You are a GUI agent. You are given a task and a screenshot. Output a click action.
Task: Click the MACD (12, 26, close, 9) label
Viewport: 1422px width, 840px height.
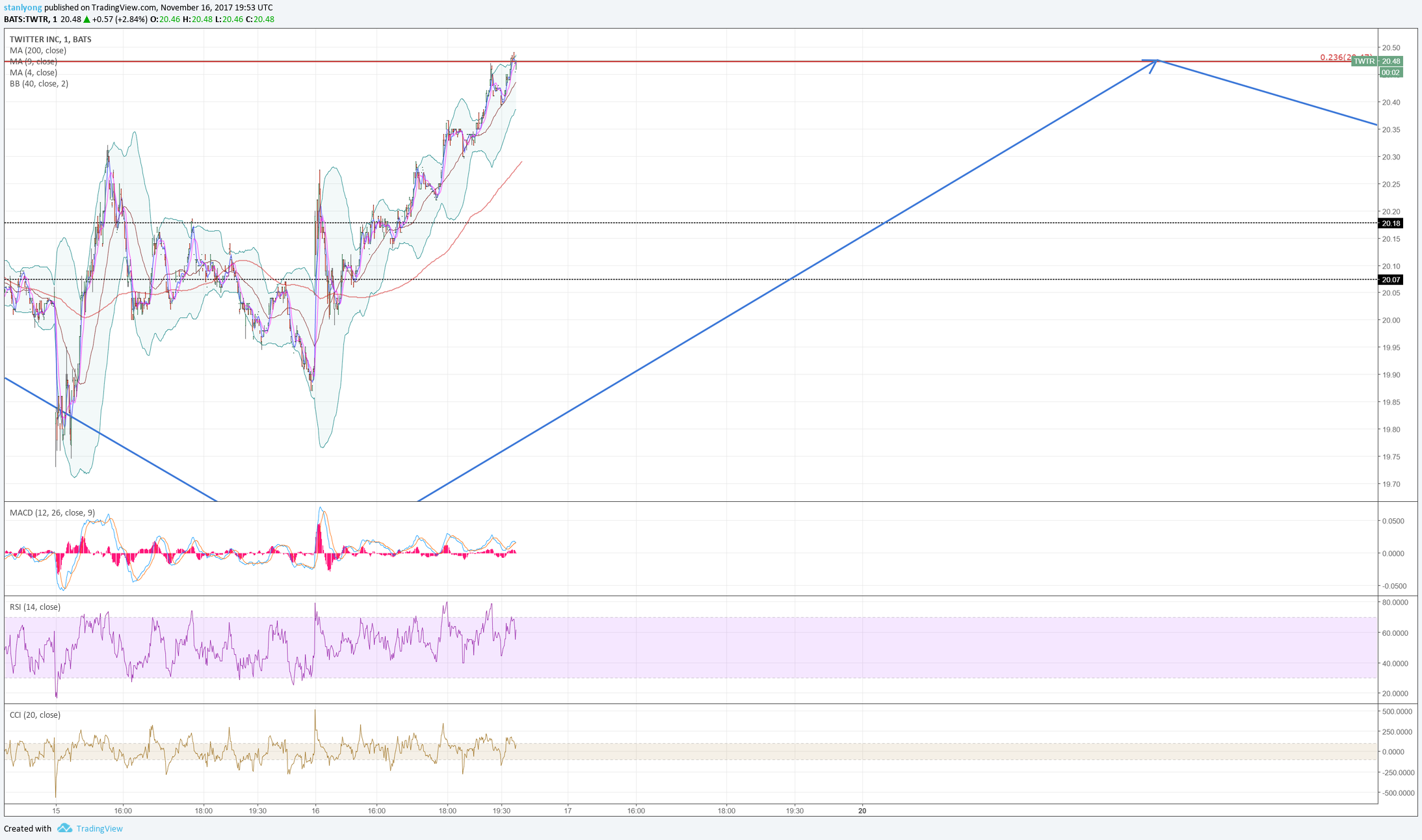[52, 512]
